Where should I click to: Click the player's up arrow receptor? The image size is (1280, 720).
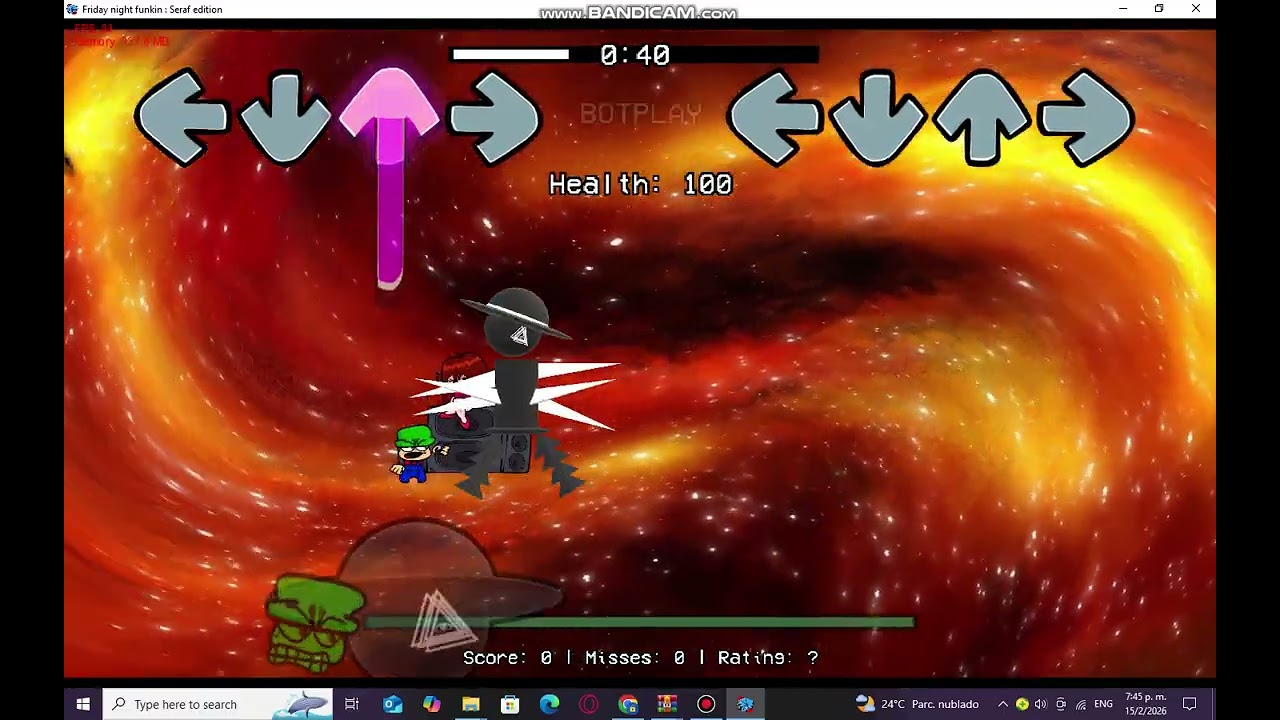point(981,117)
